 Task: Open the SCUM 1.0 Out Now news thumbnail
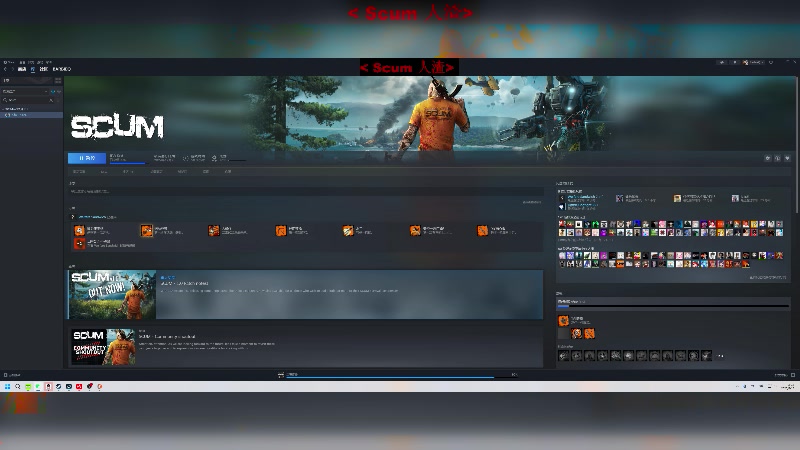[x=112, y=294]
